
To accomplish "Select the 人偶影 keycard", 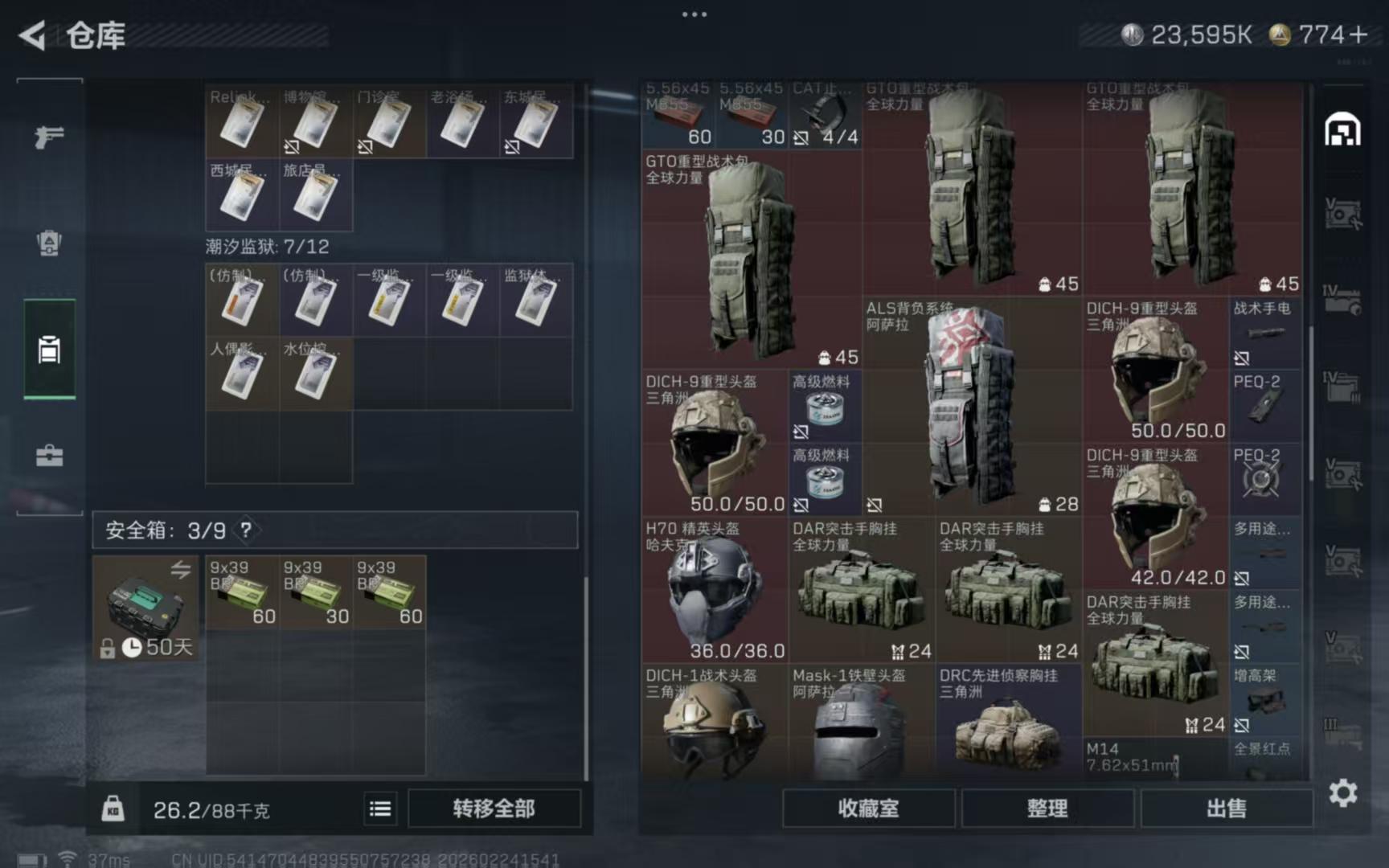I will coord(242,374).
